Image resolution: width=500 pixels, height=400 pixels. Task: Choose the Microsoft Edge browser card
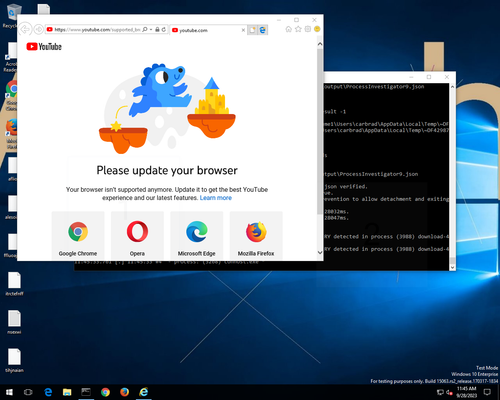197,235
